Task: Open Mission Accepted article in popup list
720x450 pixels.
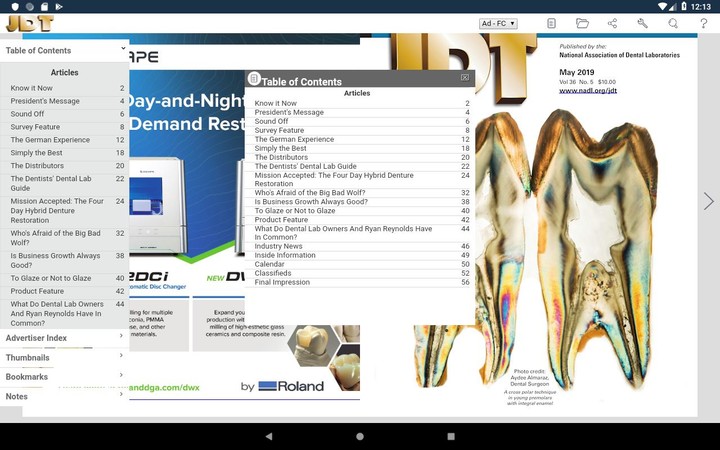Action: coord(360,180)
